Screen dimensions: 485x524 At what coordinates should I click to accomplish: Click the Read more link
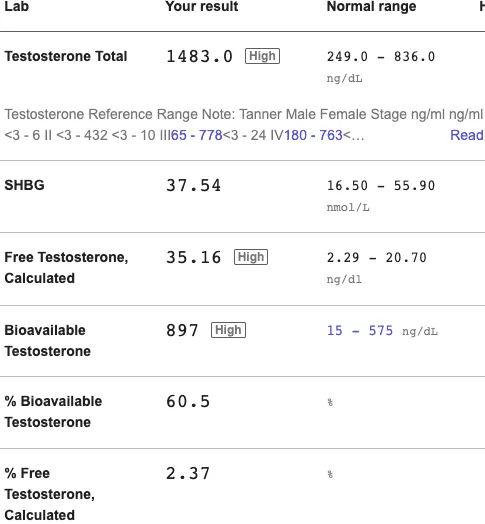[x=467, y=135]
